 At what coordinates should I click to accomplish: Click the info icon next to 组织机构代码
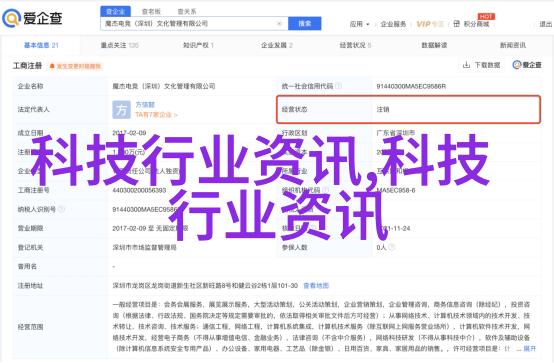[x=325, y=190]
